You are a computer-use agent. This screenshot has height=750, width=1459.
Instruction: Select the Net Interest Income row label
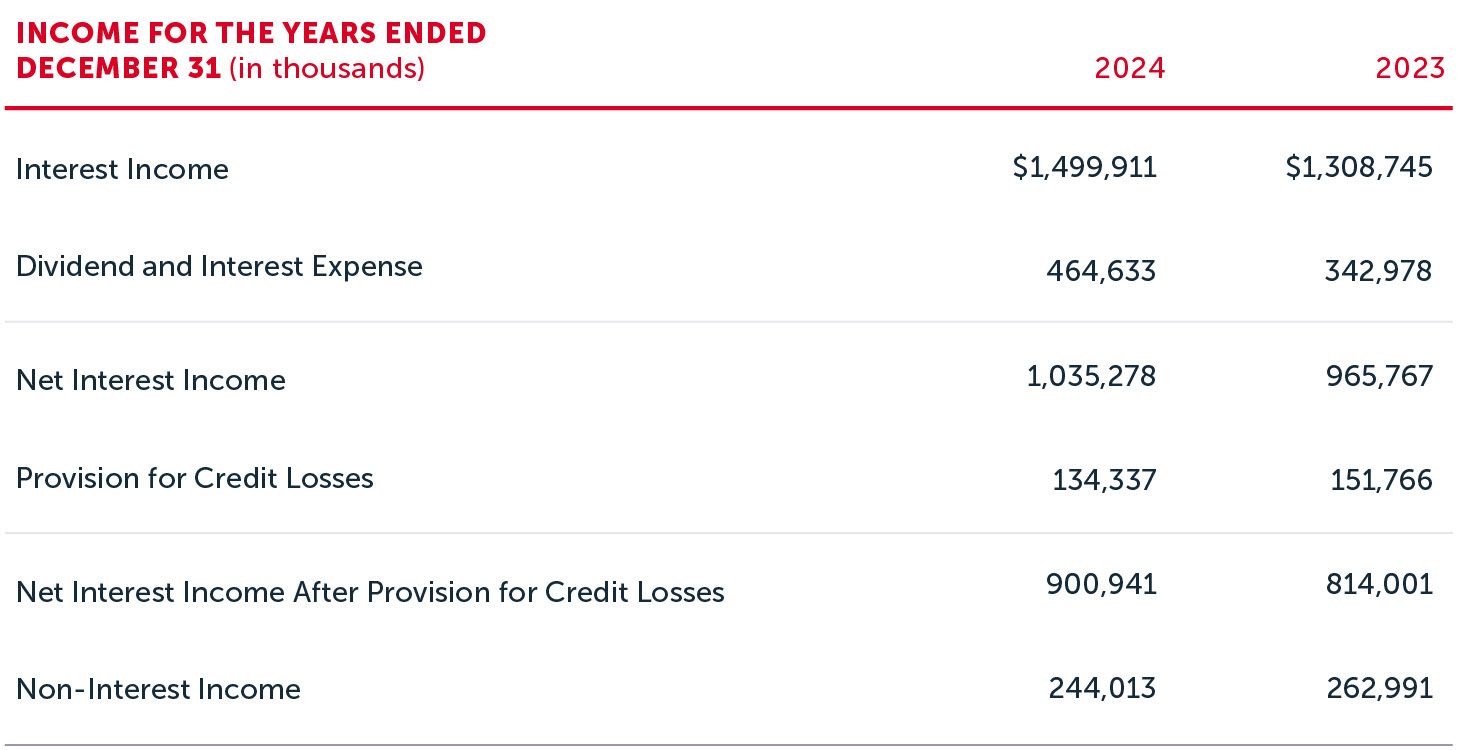(151, 380)
